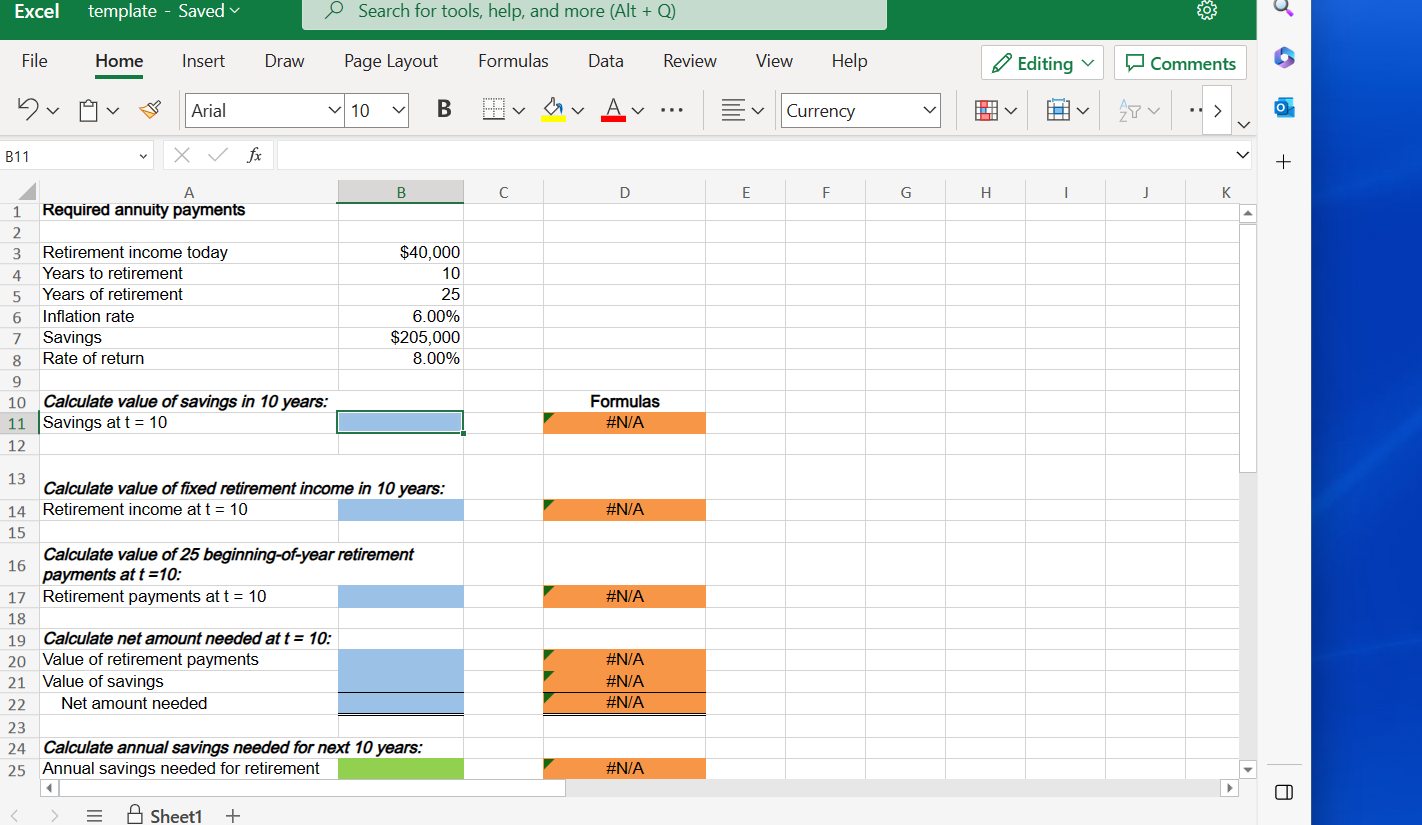Open the Comments pane
The width and height of the screenshot is (1422, 825).
[x=1180, y=61]
